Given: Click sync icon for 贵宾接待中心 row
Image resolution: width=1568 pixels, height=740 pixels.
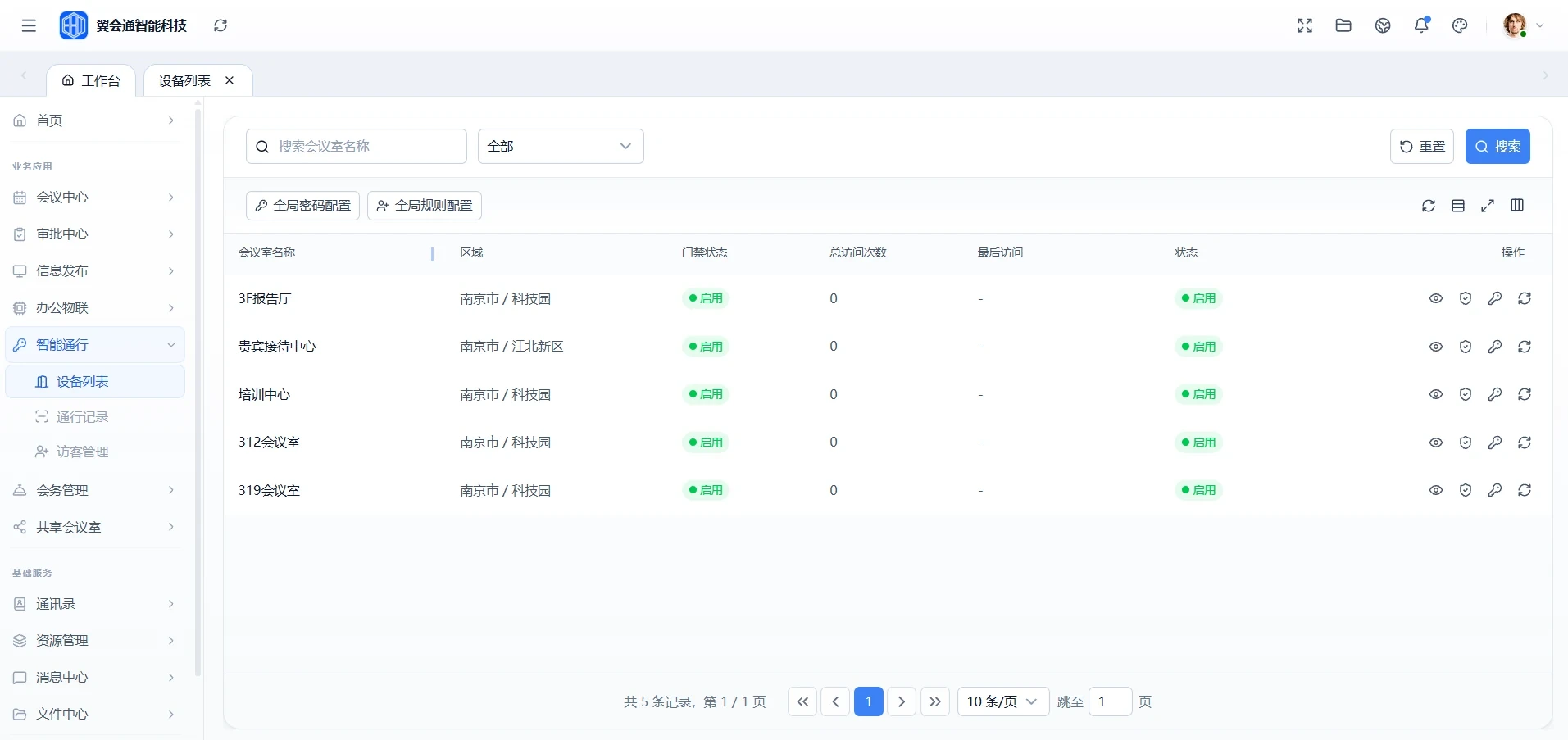Looking at the screenshot, I should pos(1525,347).
